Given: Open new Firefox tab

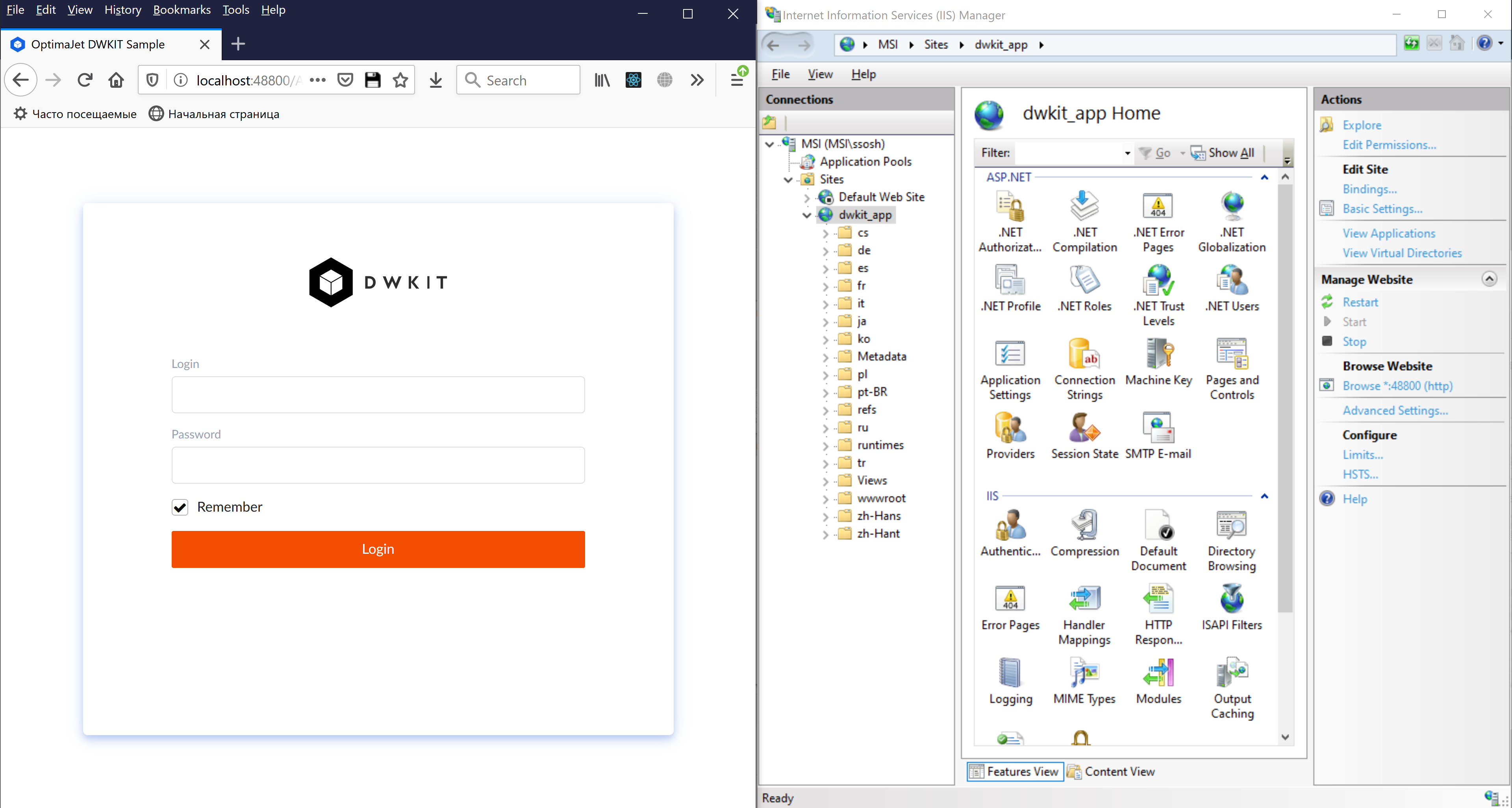Looking at the screenshot, I should click(x=238, y=44).
